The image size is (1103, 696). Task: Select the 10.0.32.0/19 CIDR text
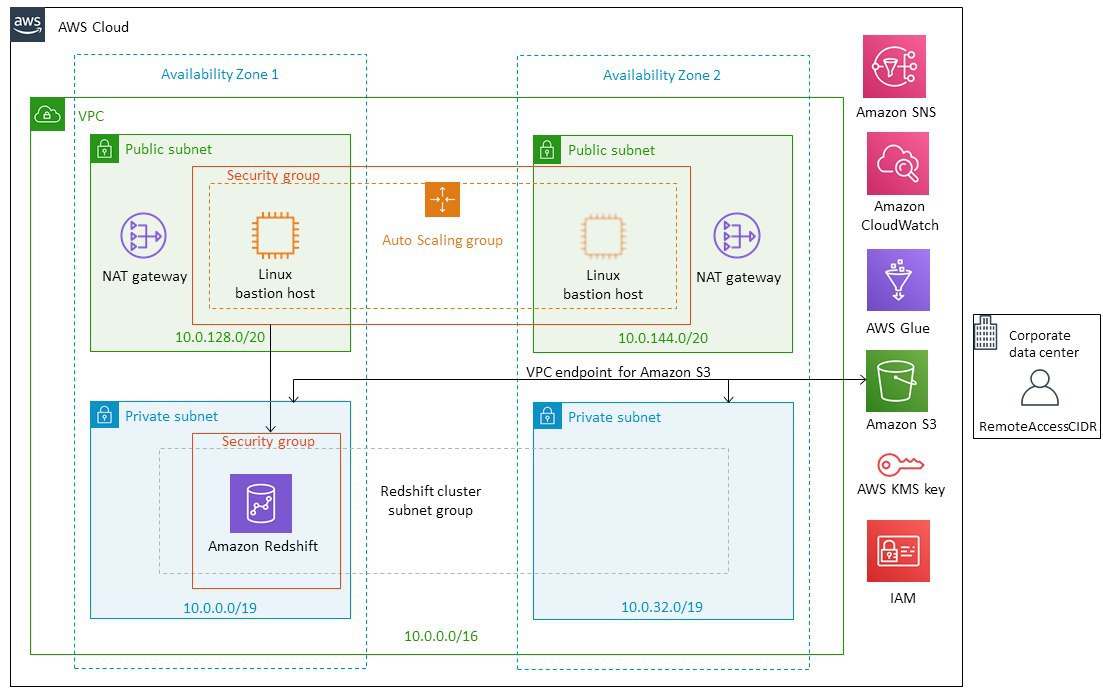(662, 607)
